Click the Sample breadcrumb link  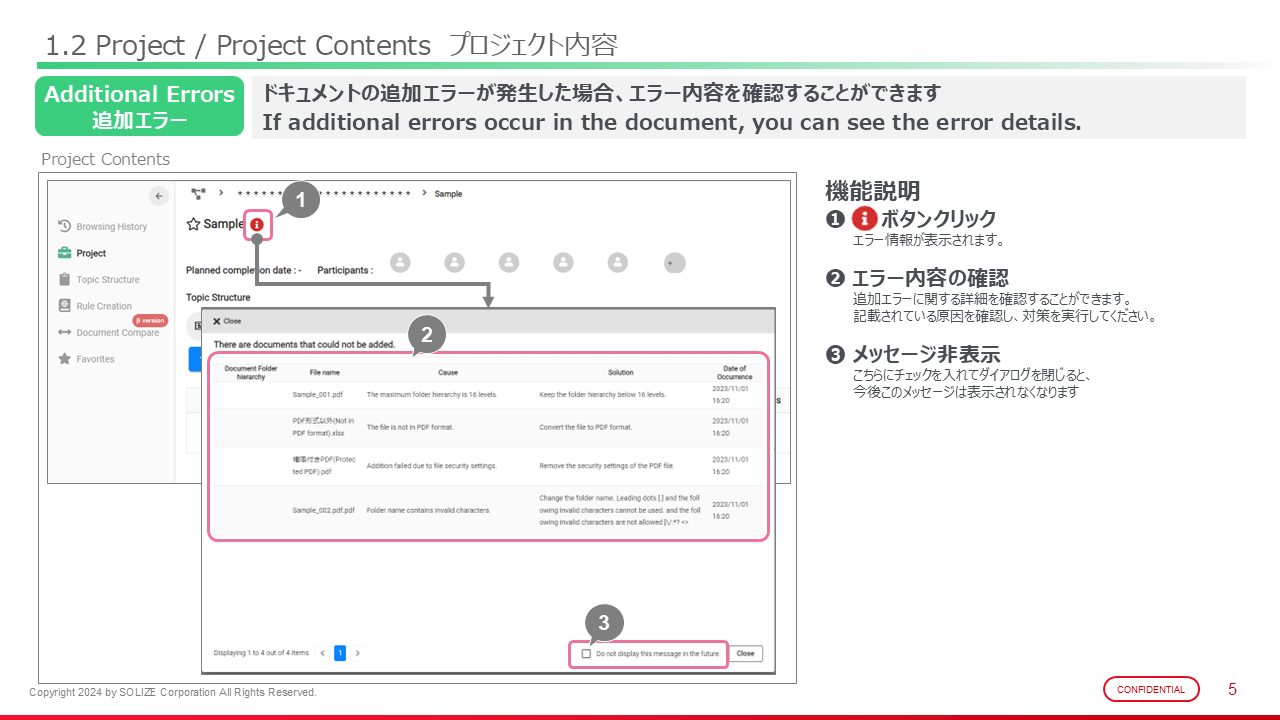(x=448, y=194)
